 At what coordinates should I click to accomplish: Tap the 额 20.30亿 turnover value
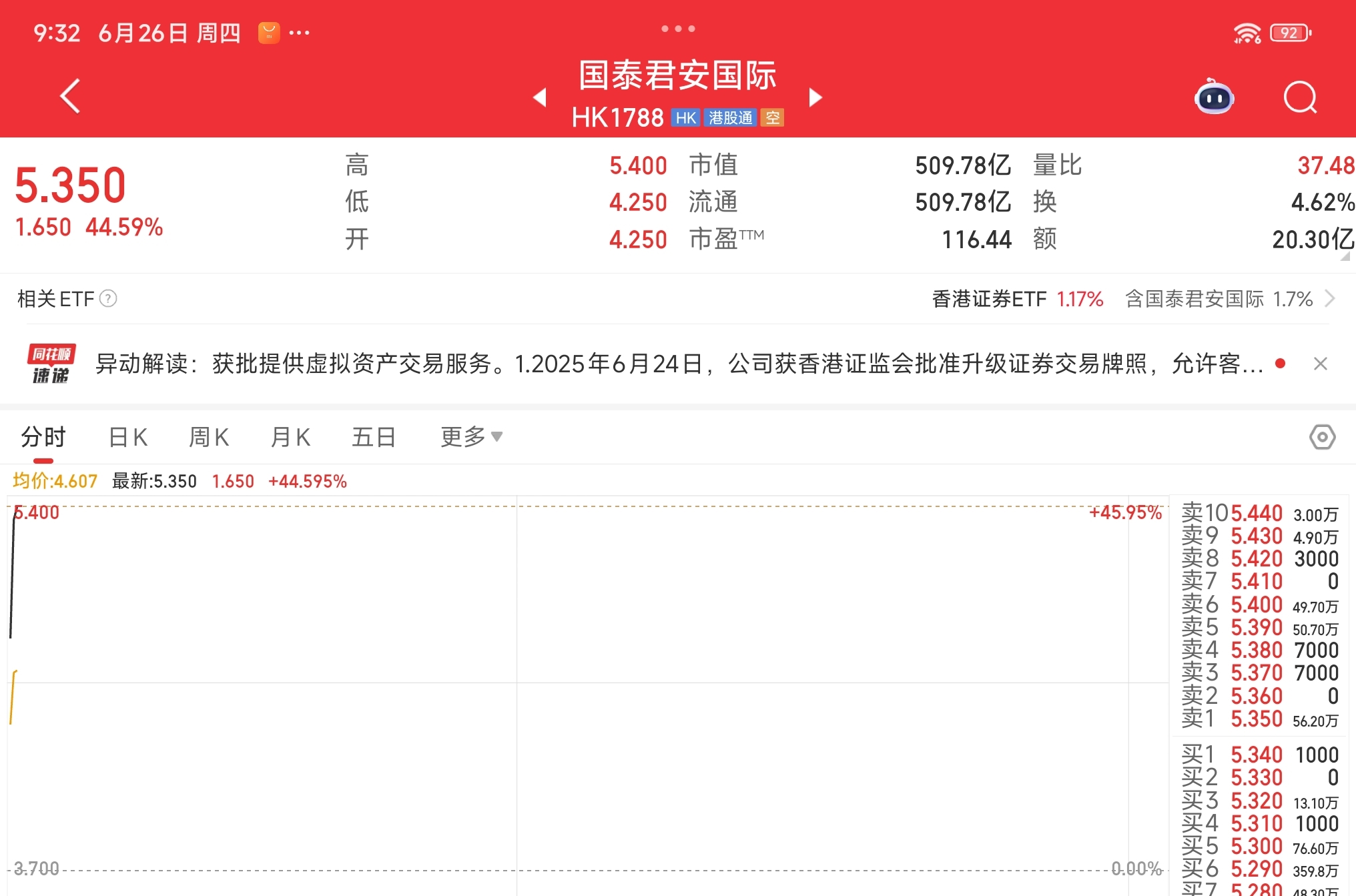point(1313,240)
